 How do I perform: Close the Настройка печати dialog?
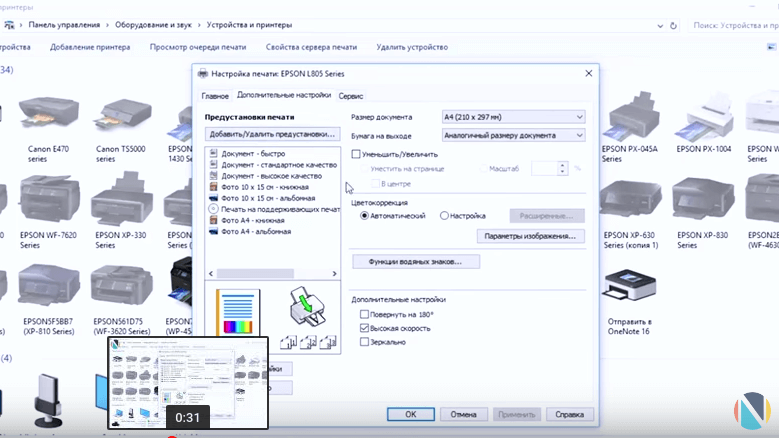(589, 73)
